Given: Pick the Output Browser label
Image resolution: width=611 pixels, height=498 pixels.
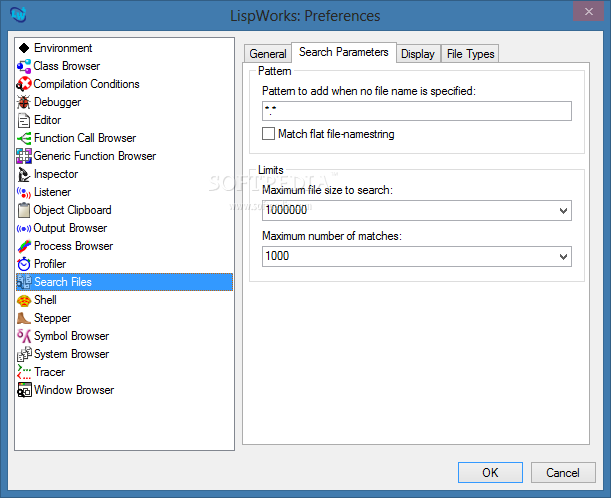Looking at the screenshot, I should pyautogui.click(x=70, y=228).
